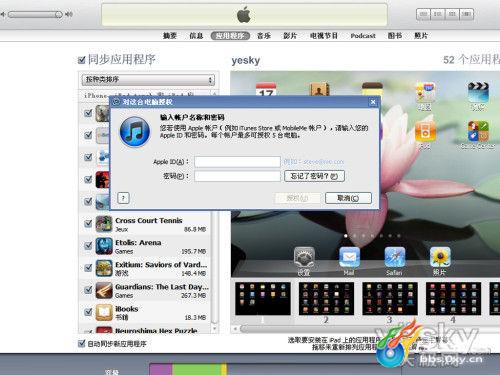Select home screen page 3 thumbnail

click(390, 299)
